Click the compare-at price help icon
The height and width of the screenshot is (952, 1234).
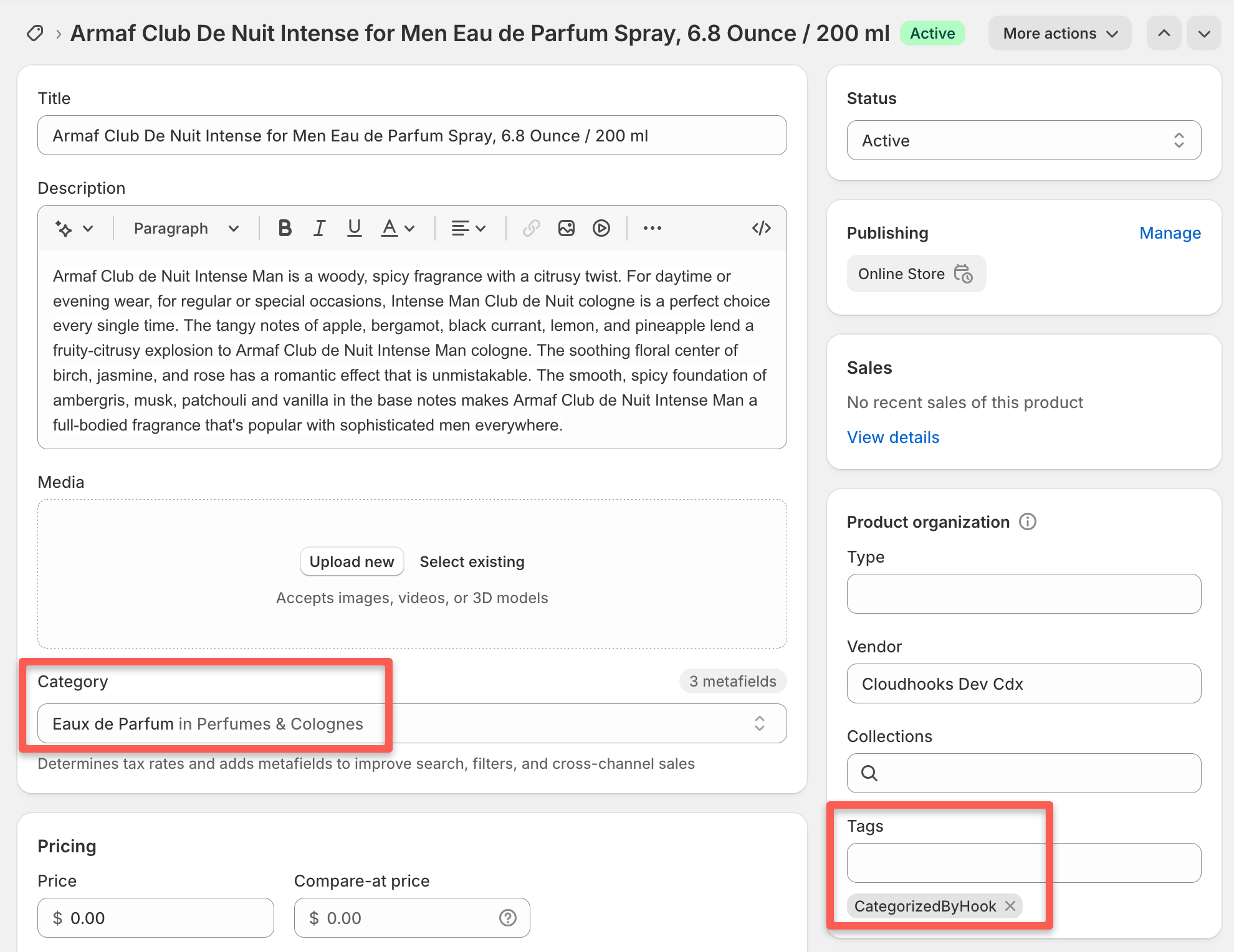click(507, 918)
